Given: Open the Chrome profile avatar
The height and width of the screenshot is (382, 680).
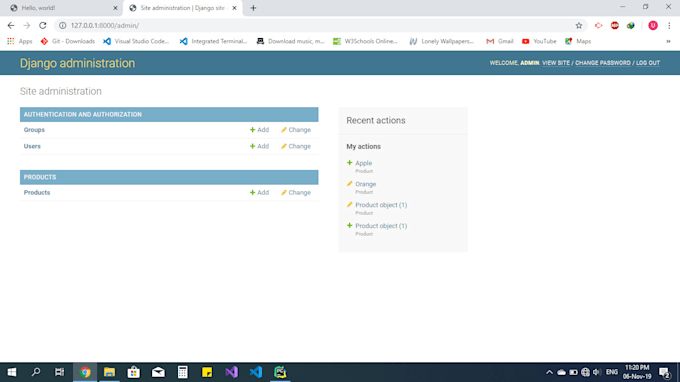Looking at the screenshot, I should coord(653,26).
